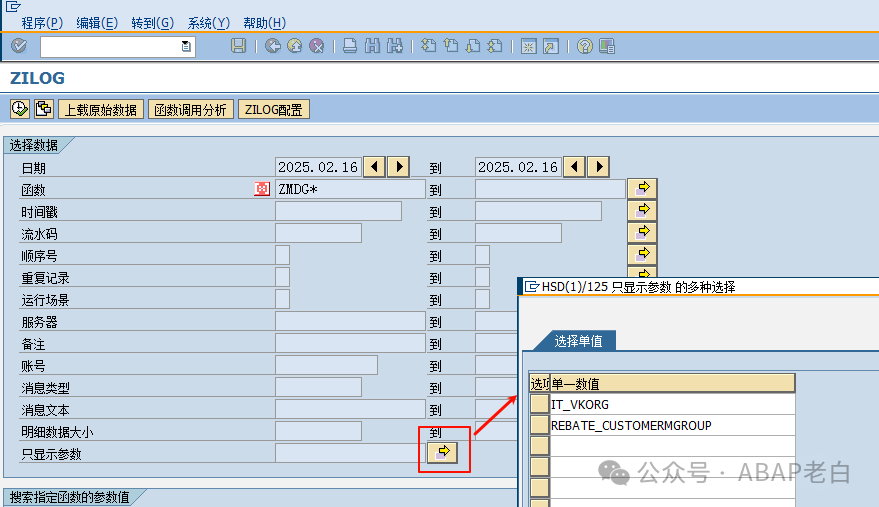Image resolution: width=879 pixels, height=507 pixels.
Task: Click the Save disk icon in toolbar
Action: pos(238,46)
